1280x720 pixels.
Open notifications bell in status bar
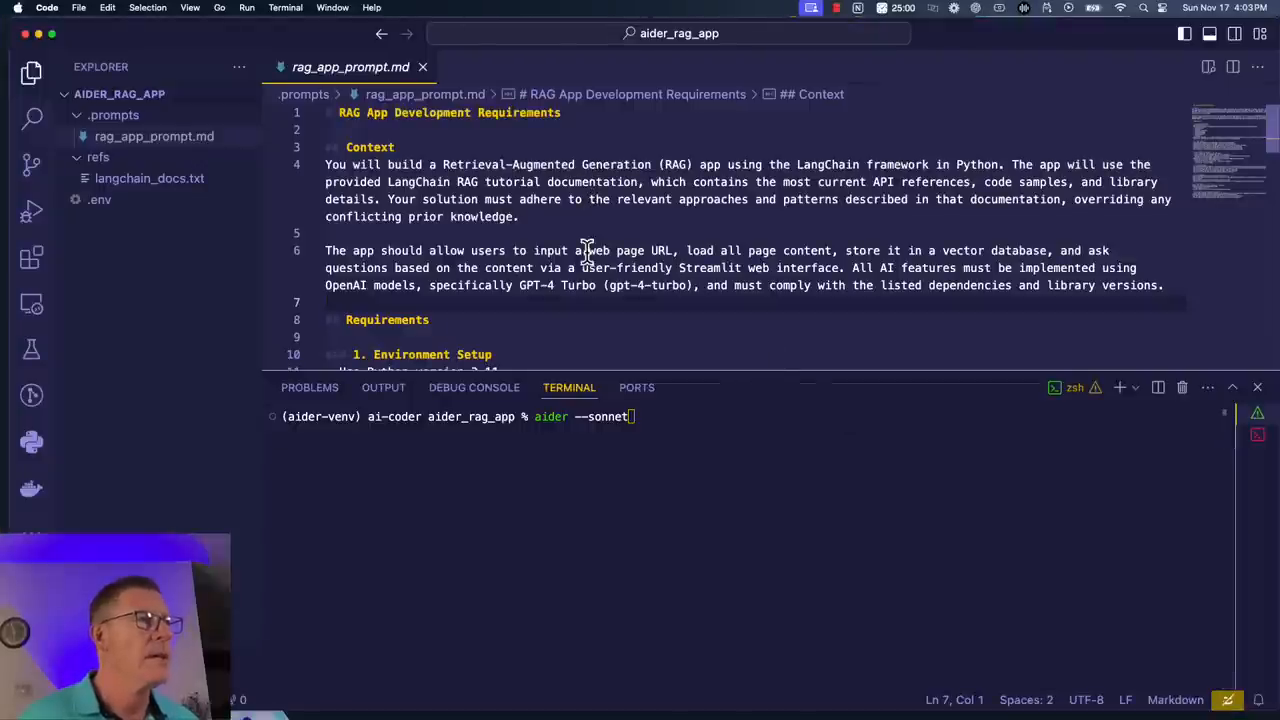1259,700
